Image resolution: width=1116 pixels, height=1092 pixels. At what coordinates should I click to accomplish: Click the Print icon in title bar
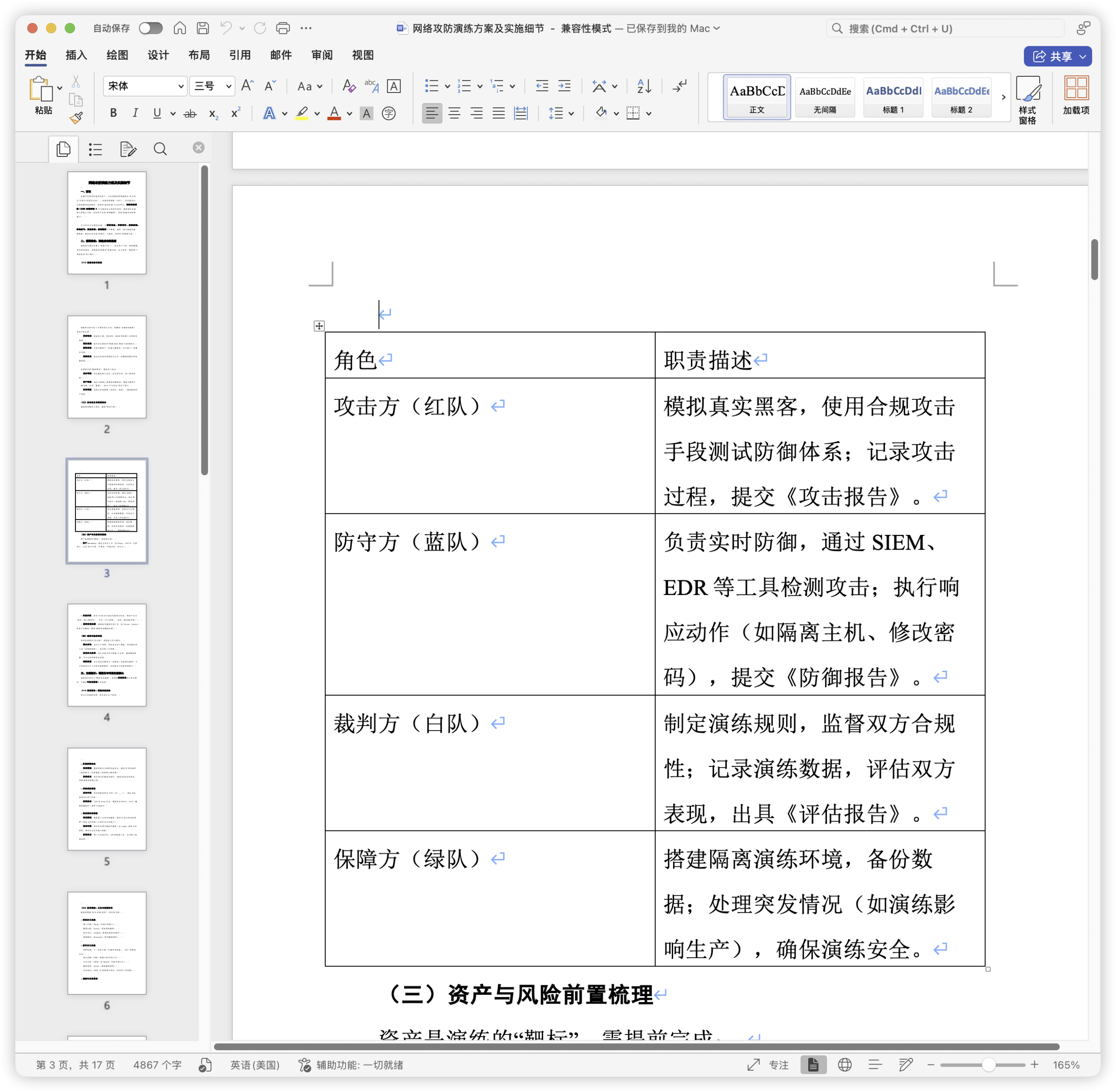[283, 28]
